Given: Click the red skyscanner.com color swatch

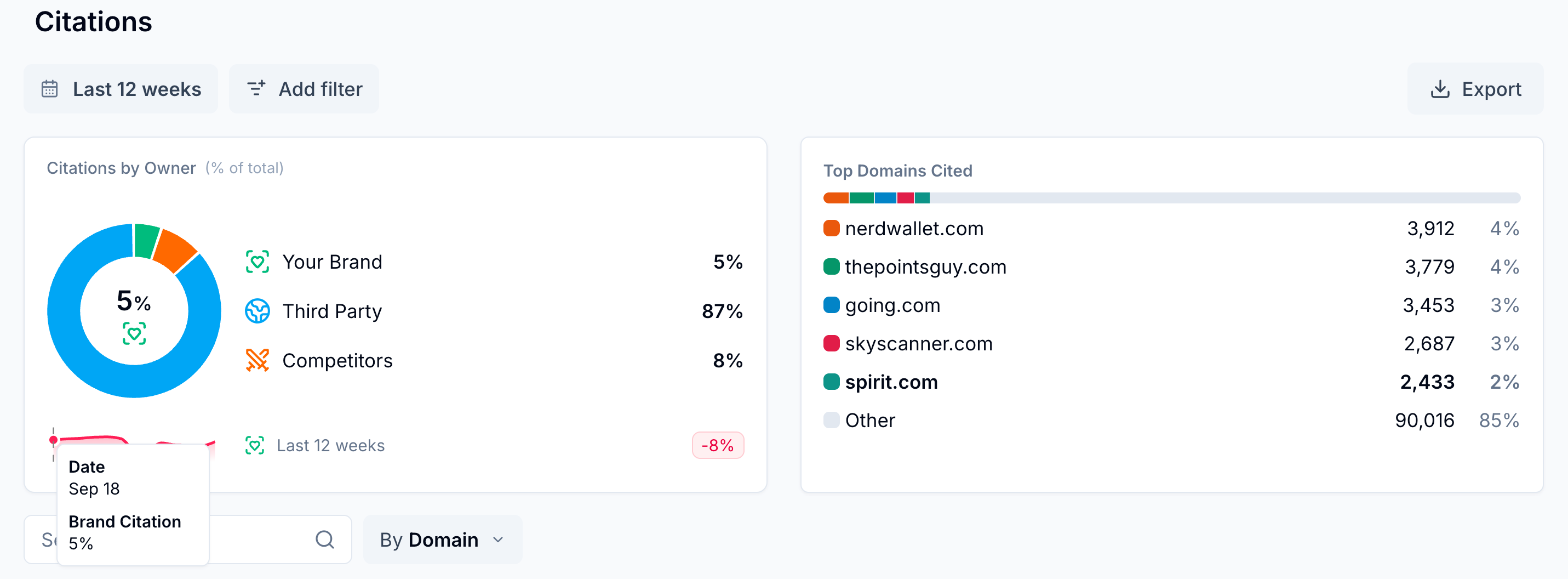Looking at the screenshot, I should 831,344.
